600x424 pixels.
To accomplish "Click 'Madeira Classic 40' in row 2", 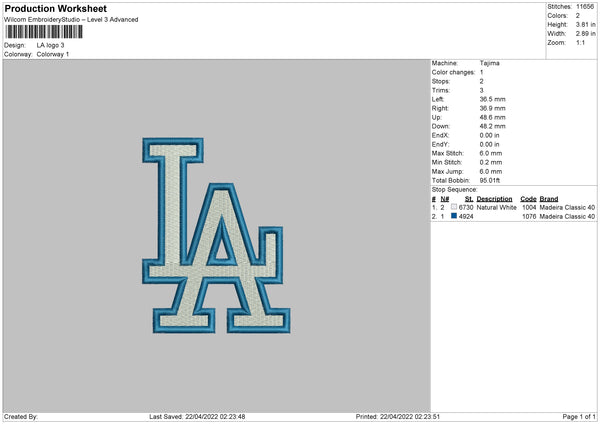I will coord(567,217).
